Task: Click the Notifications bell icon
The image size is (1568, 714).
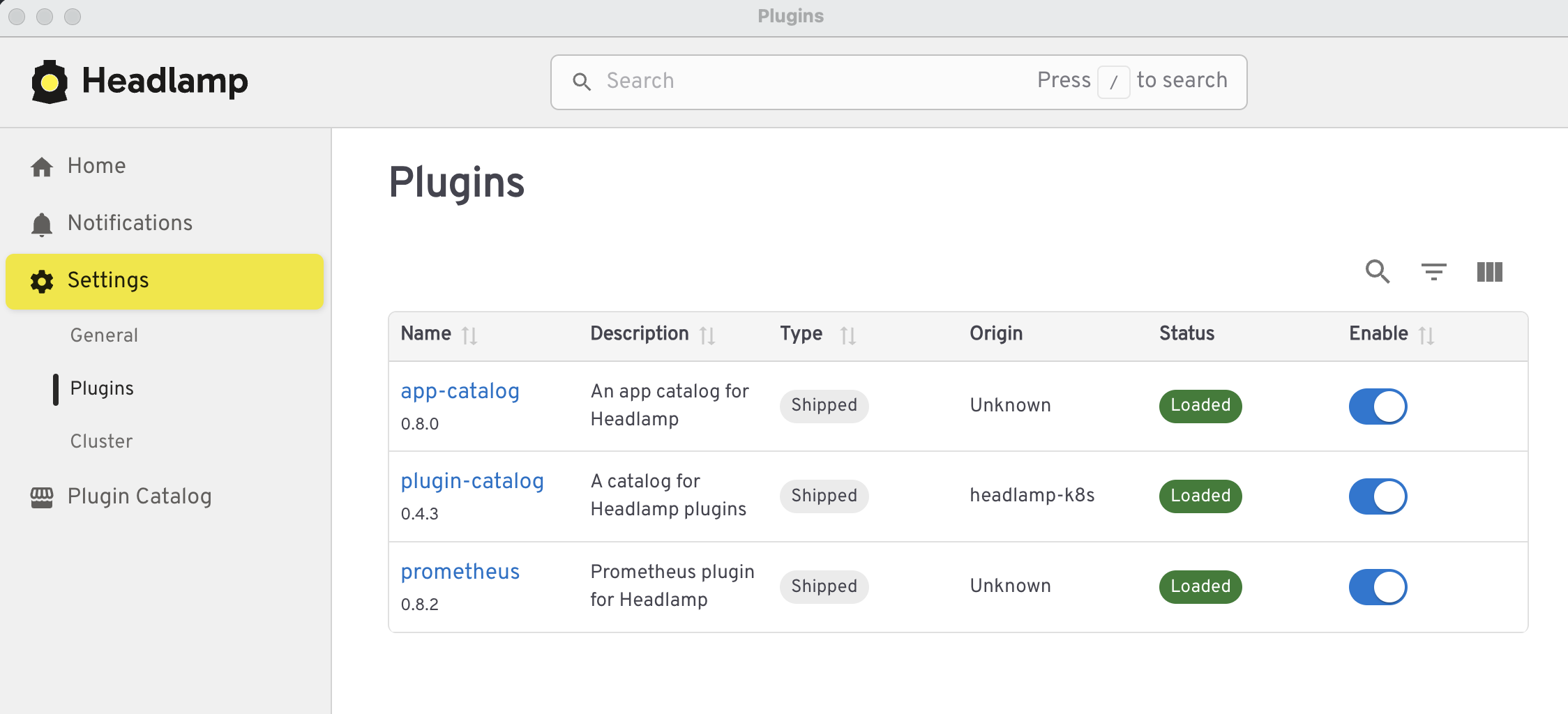Action: tap(42, 224)
